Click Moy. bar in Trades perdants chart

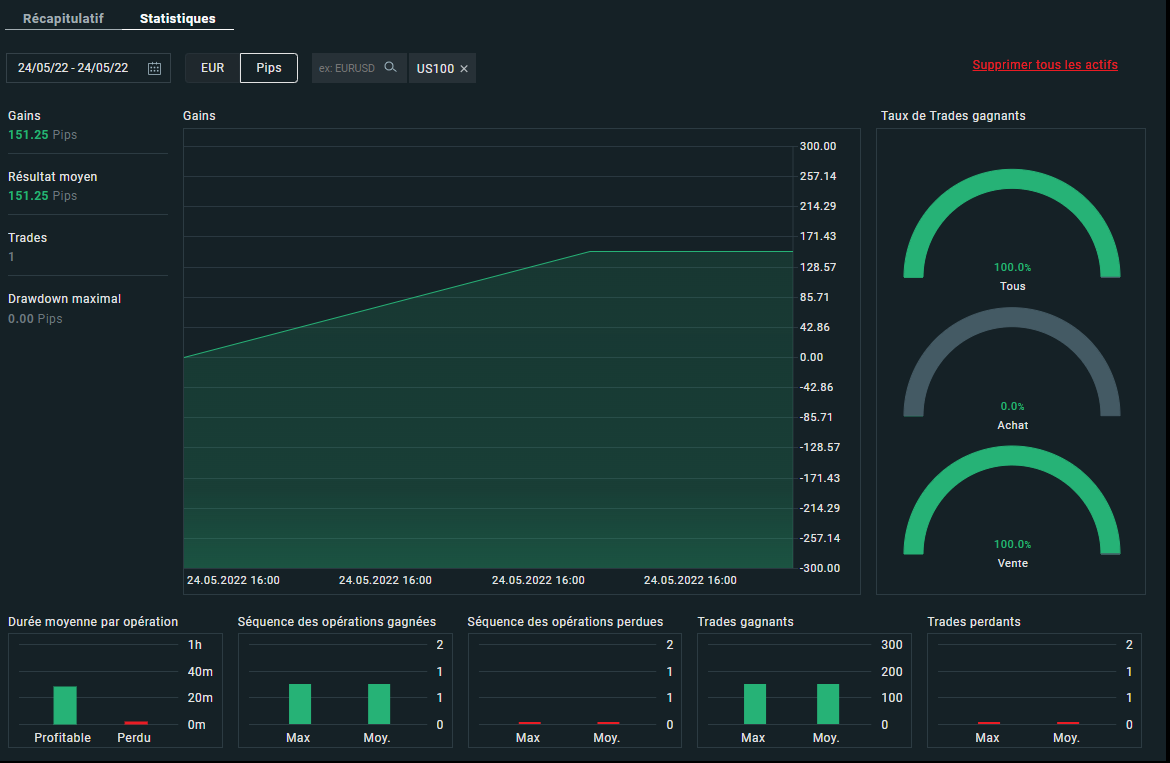(x=1067, y=722)
